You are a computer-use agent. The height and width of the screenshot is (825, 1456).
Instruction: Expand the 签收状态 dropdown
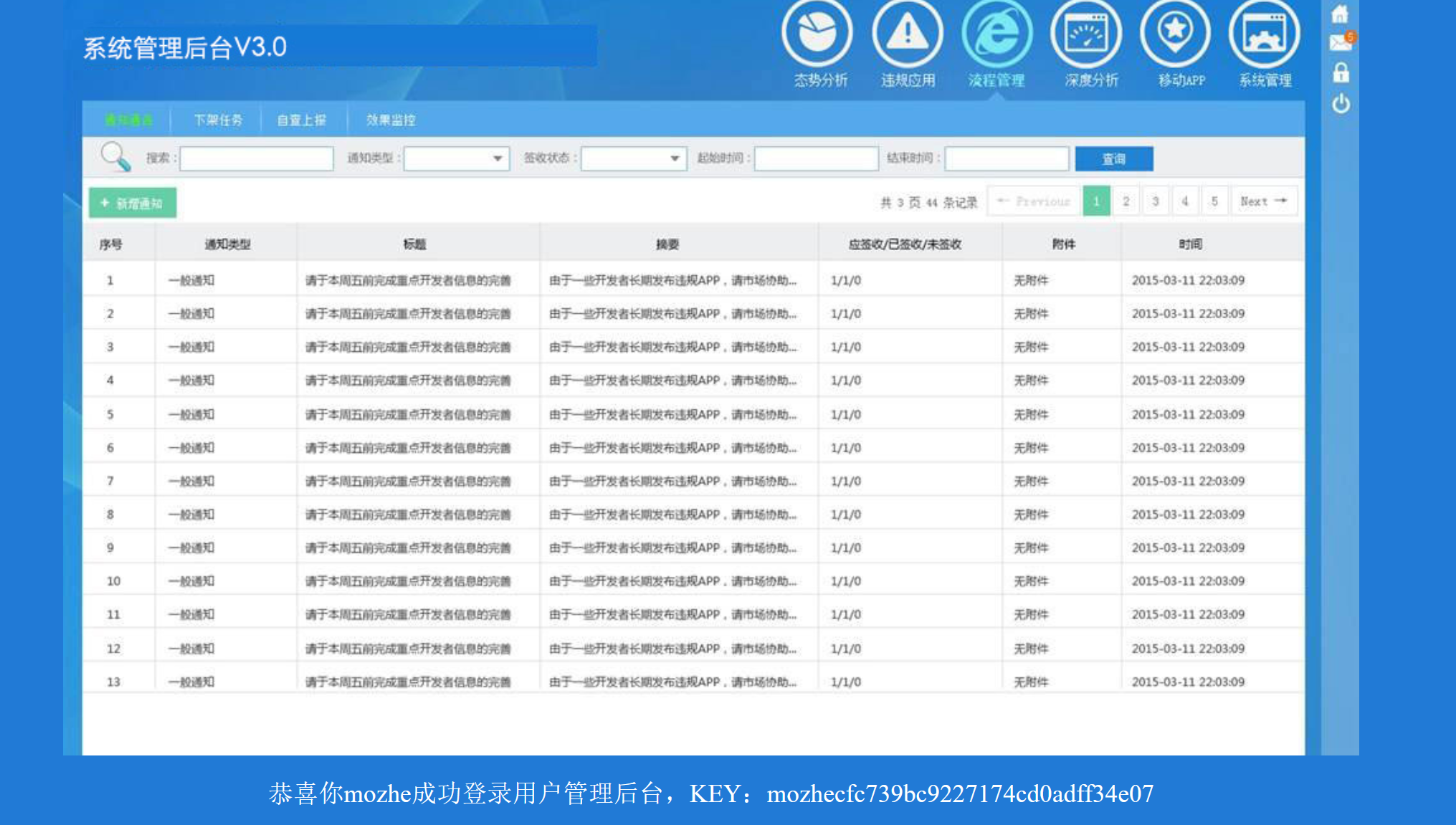[634, 158]
